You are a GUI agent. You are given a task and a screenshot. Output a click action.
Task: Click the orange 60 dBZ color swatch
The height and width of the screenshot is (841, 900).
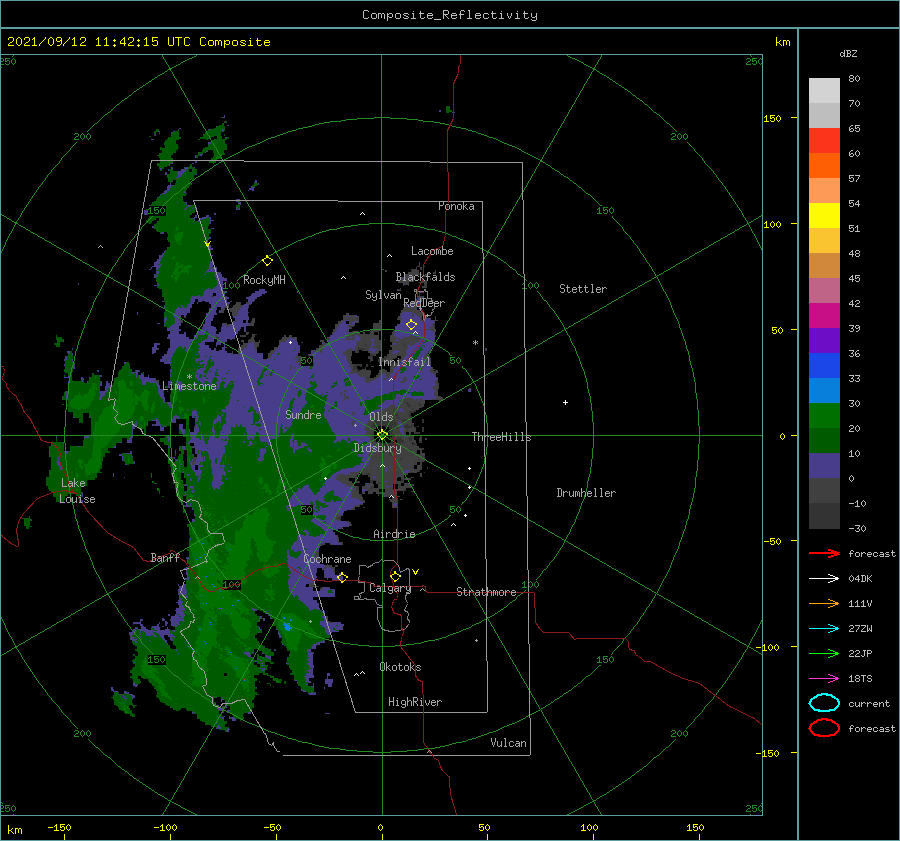tap(824, 166)
